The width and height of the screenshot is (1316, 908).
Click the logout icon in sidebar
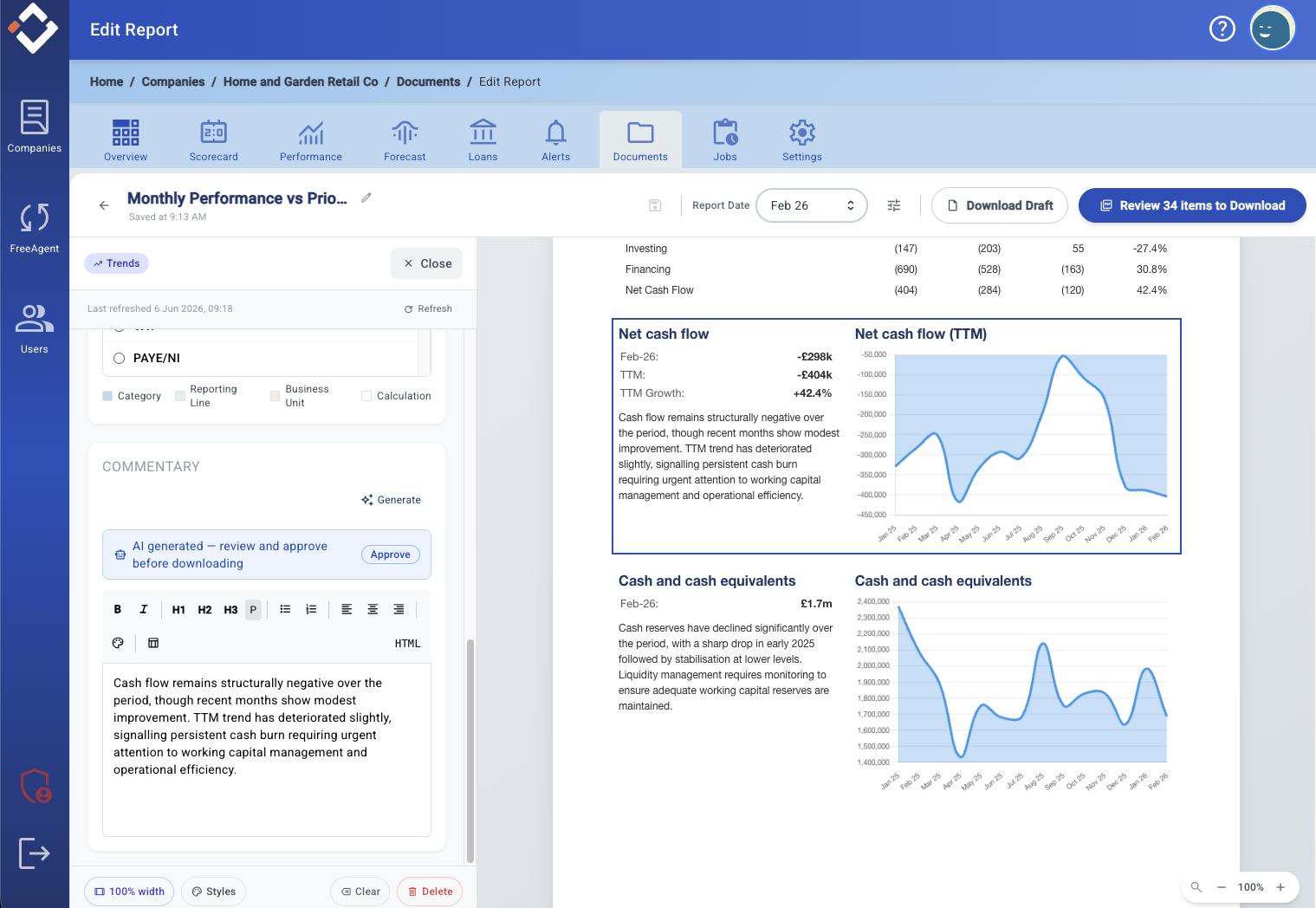pyautogui.click(x=35, y=853)
